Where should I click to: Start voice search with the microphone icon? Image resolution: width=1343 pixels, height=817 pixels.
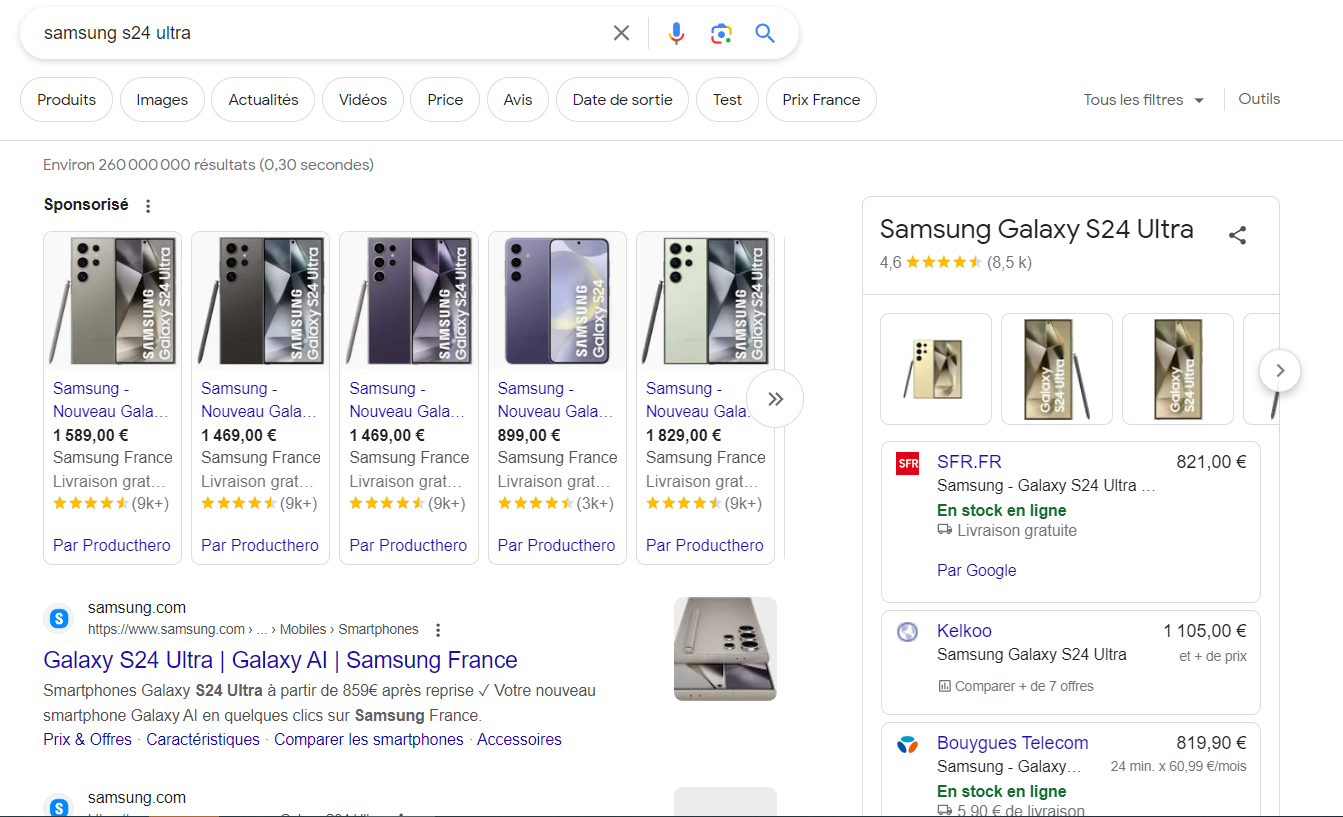point(677,33)
